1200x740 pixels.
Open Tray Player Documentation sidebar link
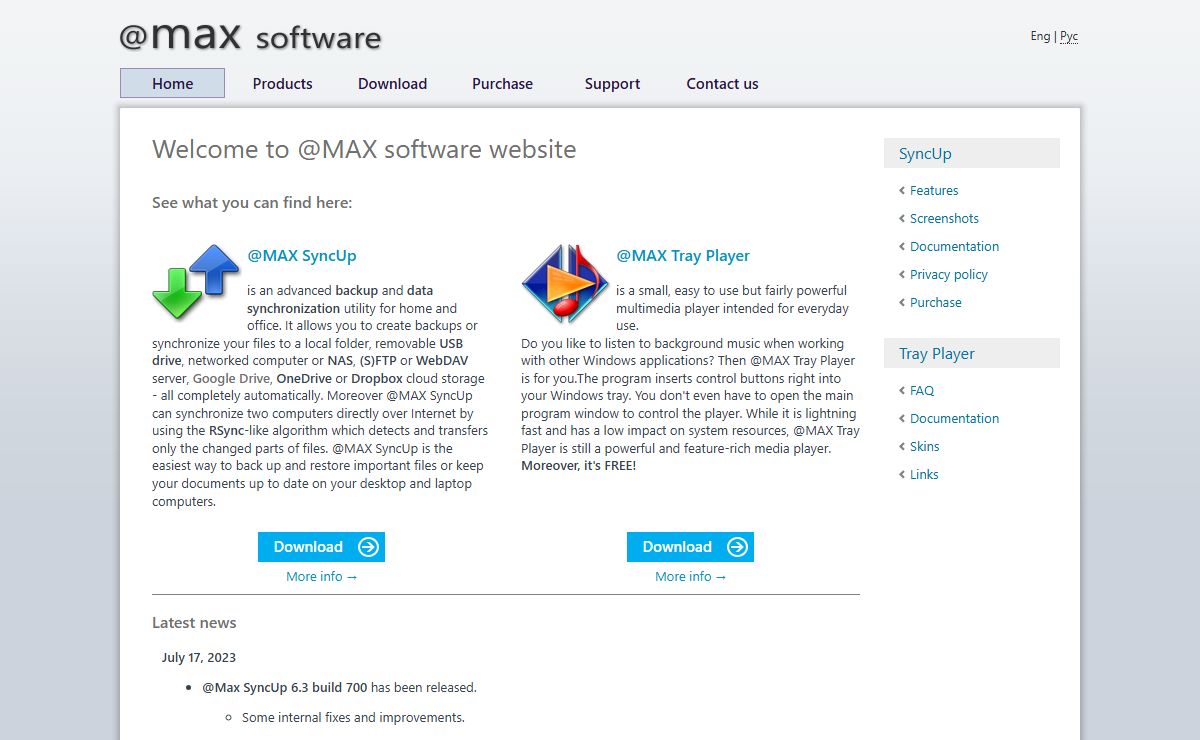point(954,419)
